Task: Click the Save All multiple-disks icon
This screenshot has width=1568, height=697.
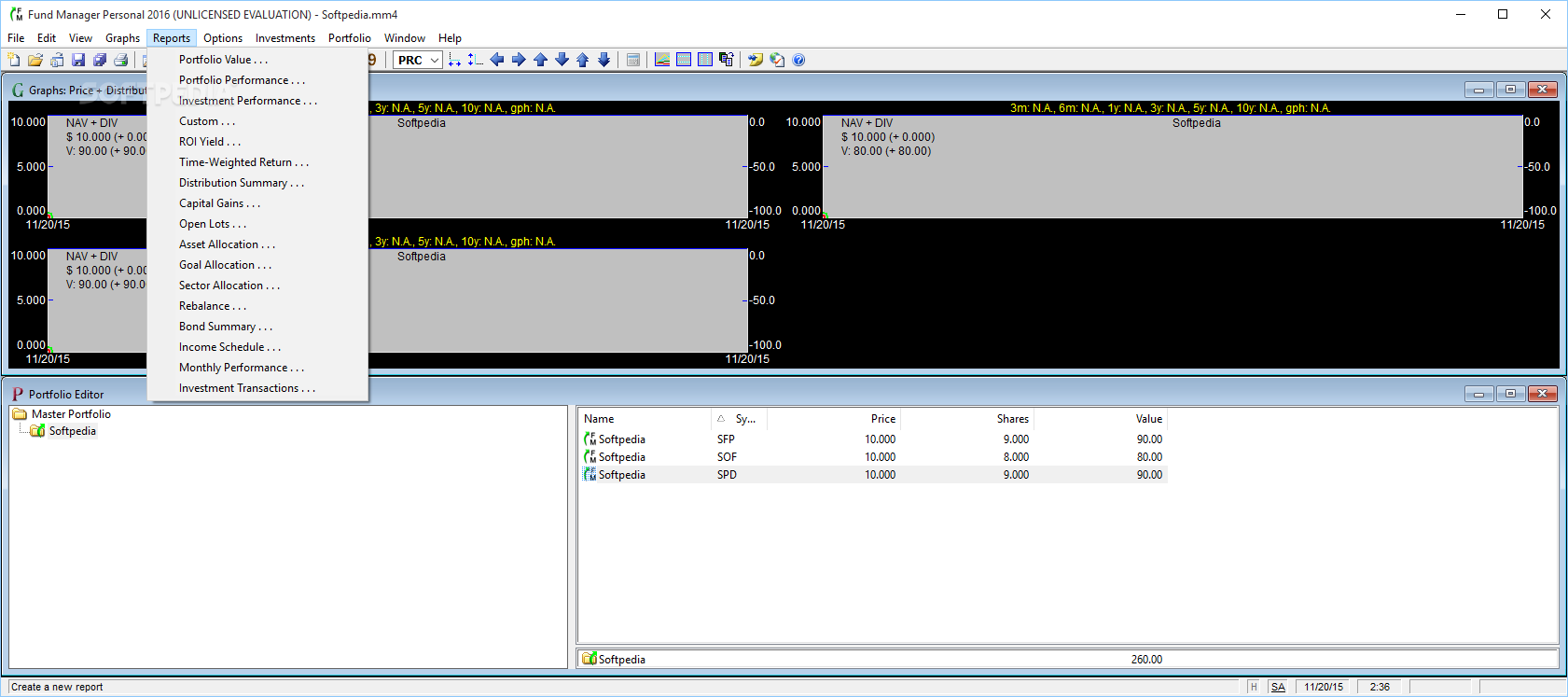Action: (x=100, y=60)
